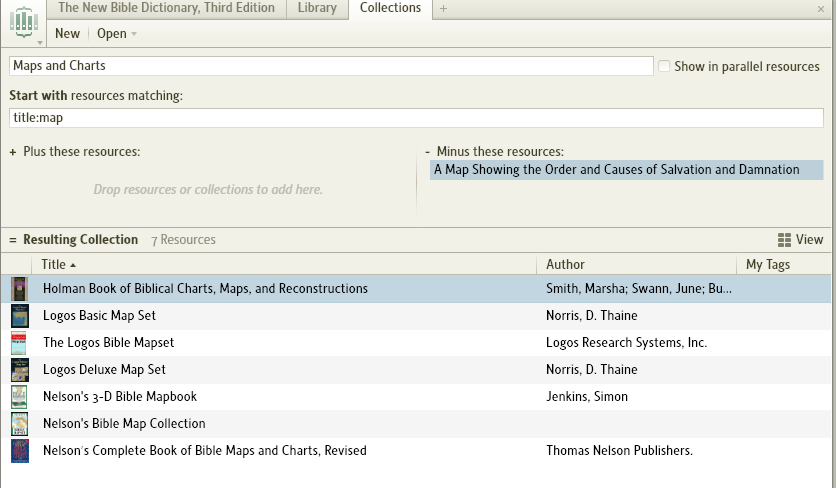The width and height of the screenshot is (836, 488).
Task: Switch to The New Bible Dictionary tab
Action: coord(166,8)
